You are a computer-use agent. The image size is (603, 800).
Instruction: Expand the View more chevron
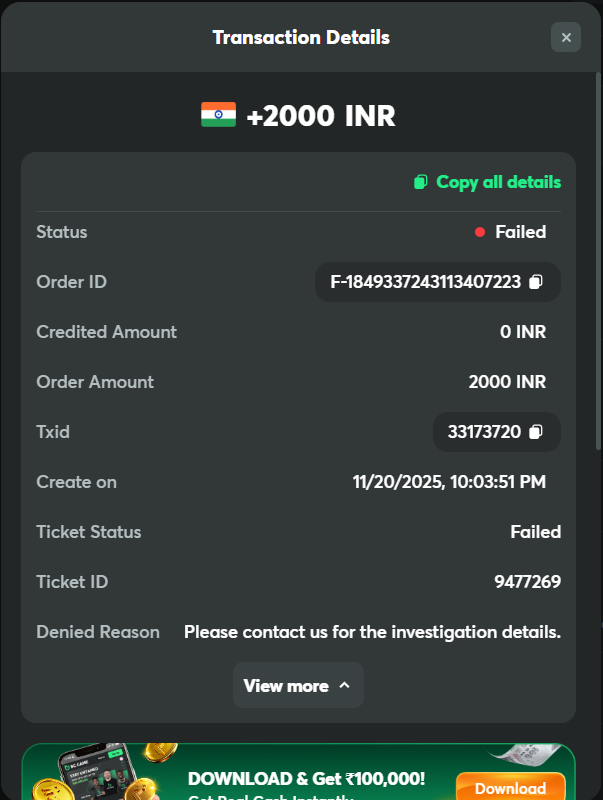coord(345,686)
